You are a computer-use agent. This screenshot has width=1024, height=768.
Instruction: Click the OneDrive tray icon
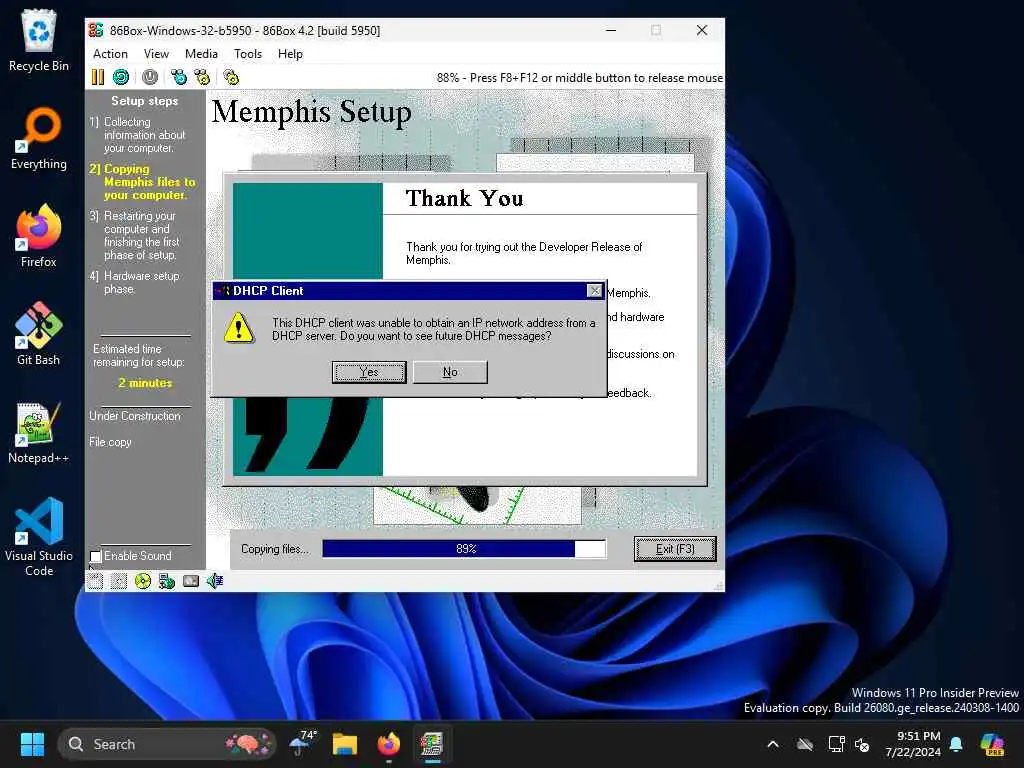(805, 744)
